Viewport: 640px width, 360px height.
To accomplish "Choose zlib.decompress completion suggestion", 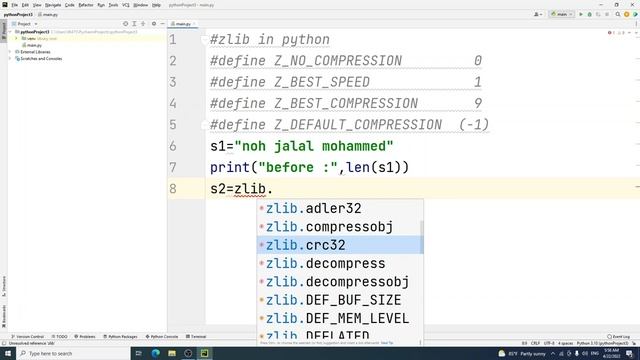I will pyautogui.click(x=338, y=263).
